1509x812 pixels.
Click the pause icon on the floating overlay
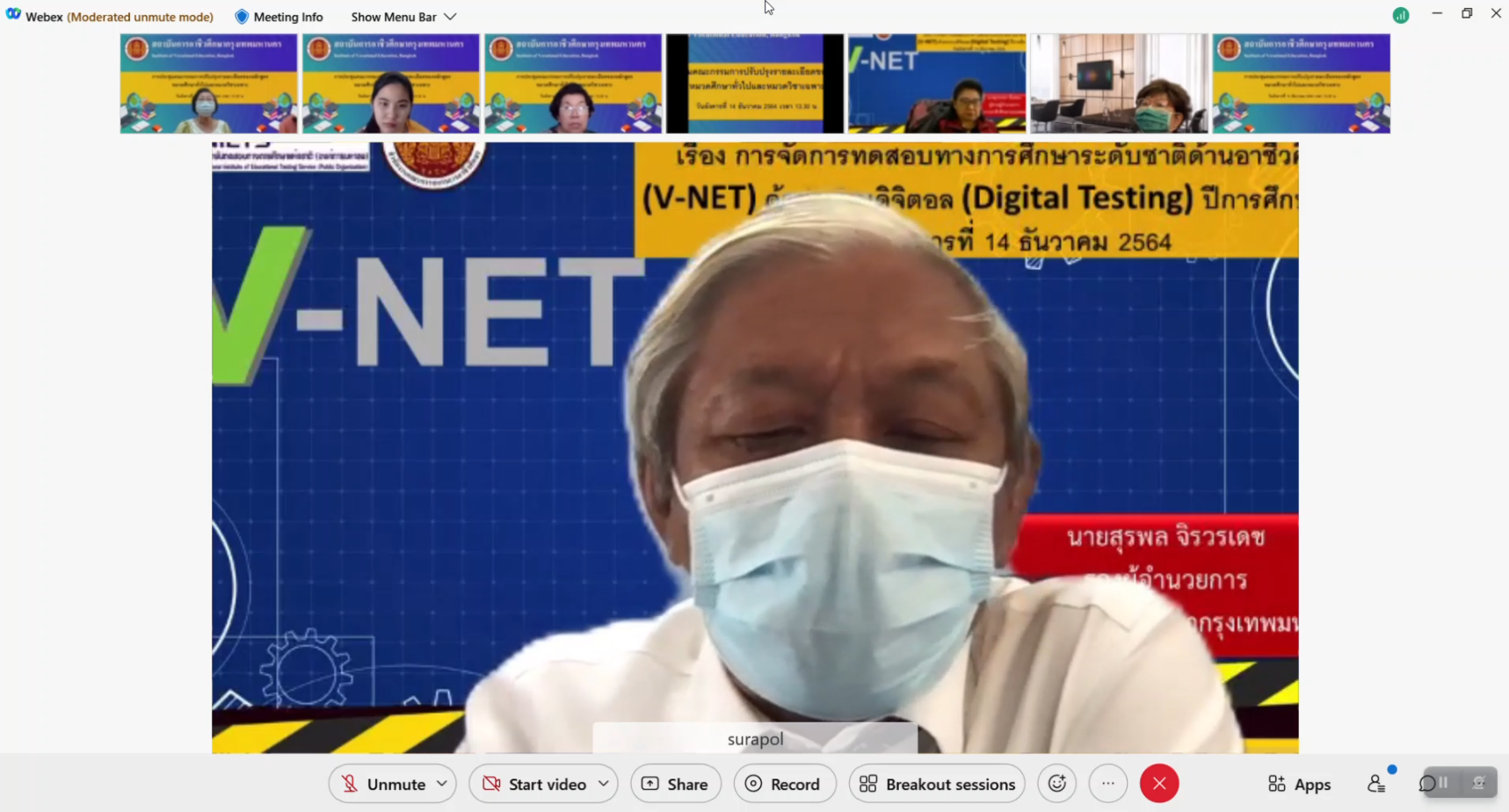pyautogui.click(x=1443, y=782)
